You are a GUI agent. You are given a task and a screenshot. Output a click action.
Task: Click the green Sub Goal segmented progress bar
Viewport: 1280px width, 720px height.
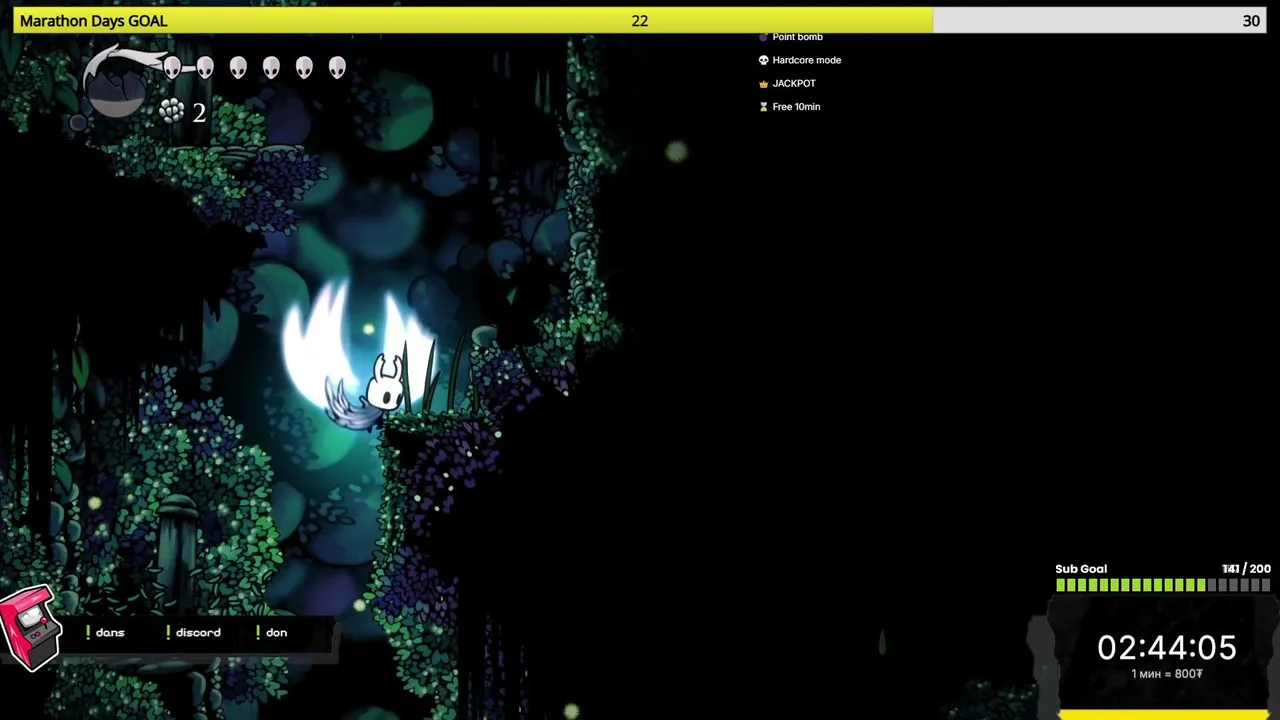tap(1163, 585)
